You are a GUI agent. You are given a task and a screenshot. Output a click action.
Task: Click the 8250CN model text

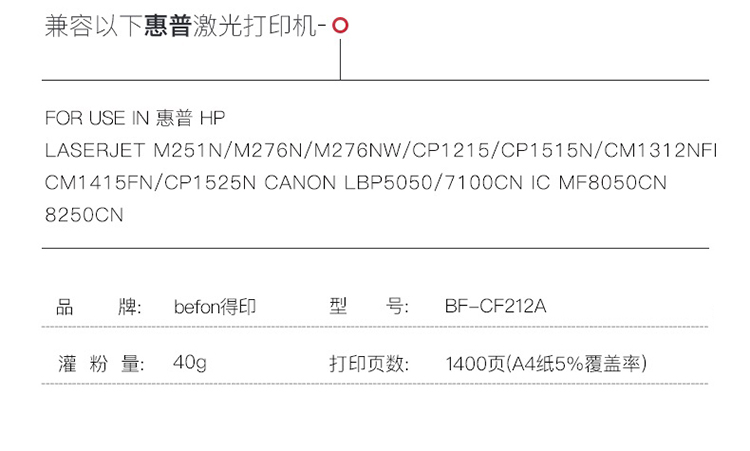(x=84, y=215)
